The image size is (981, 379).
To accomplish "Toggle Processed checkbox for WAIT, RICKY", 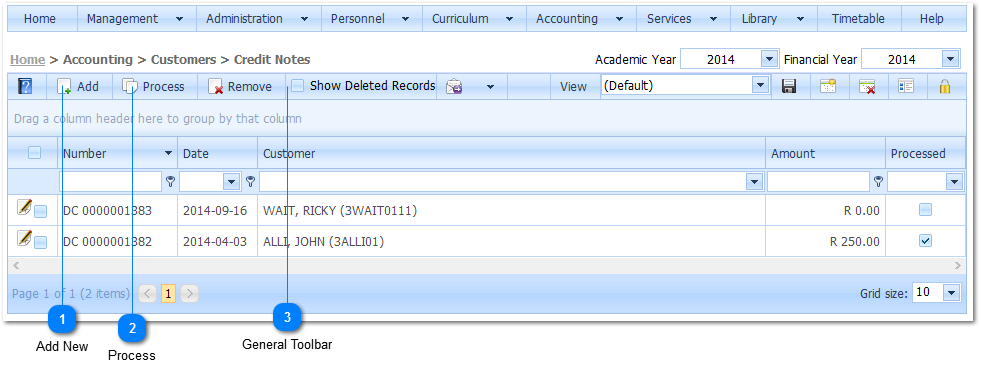I will coord(925,210).
